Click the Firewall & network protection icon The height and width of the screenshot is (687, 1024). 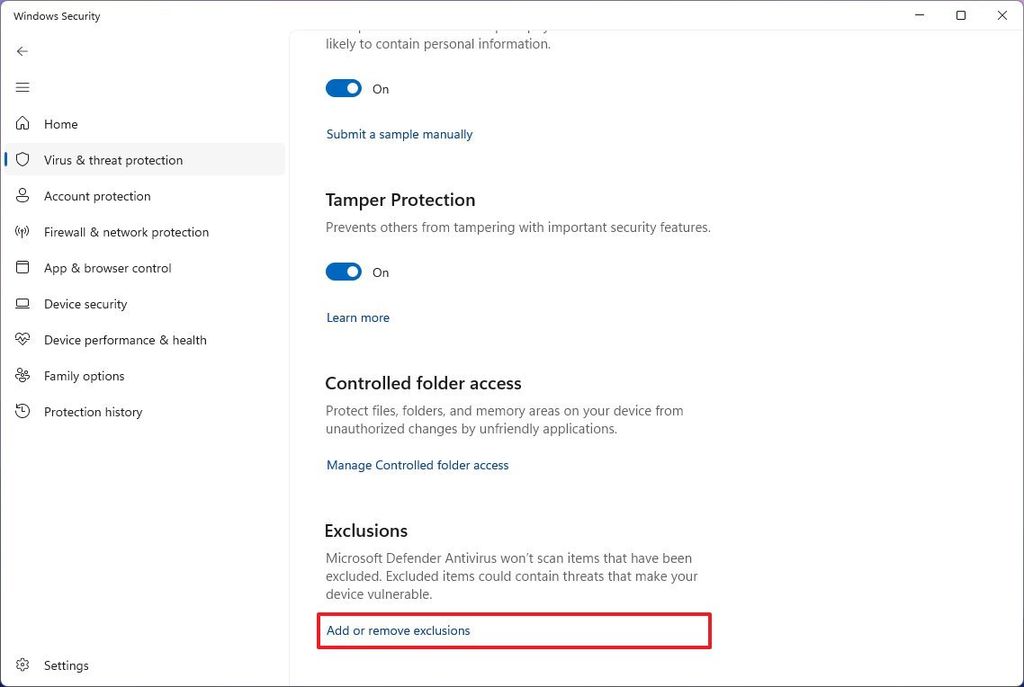point(22,232)
